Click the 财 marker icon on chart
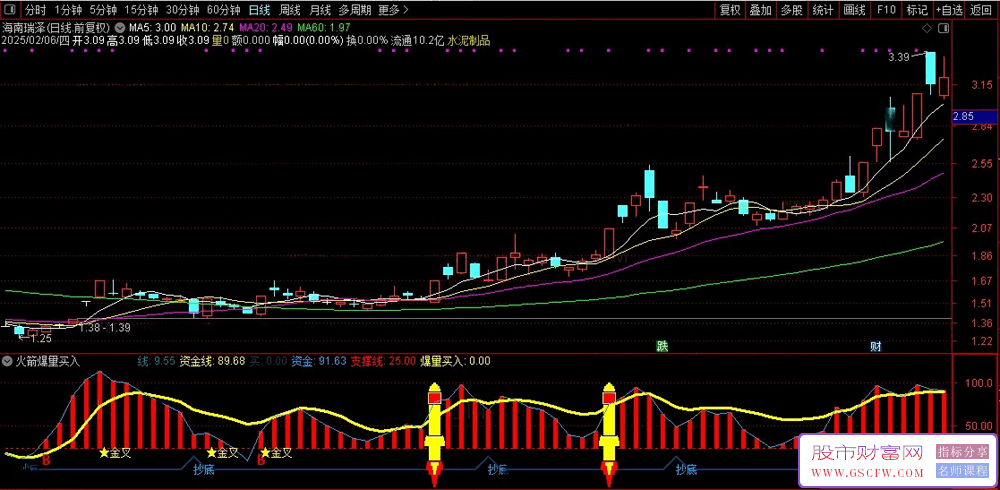1000x490 pixels. click(875, 346)
